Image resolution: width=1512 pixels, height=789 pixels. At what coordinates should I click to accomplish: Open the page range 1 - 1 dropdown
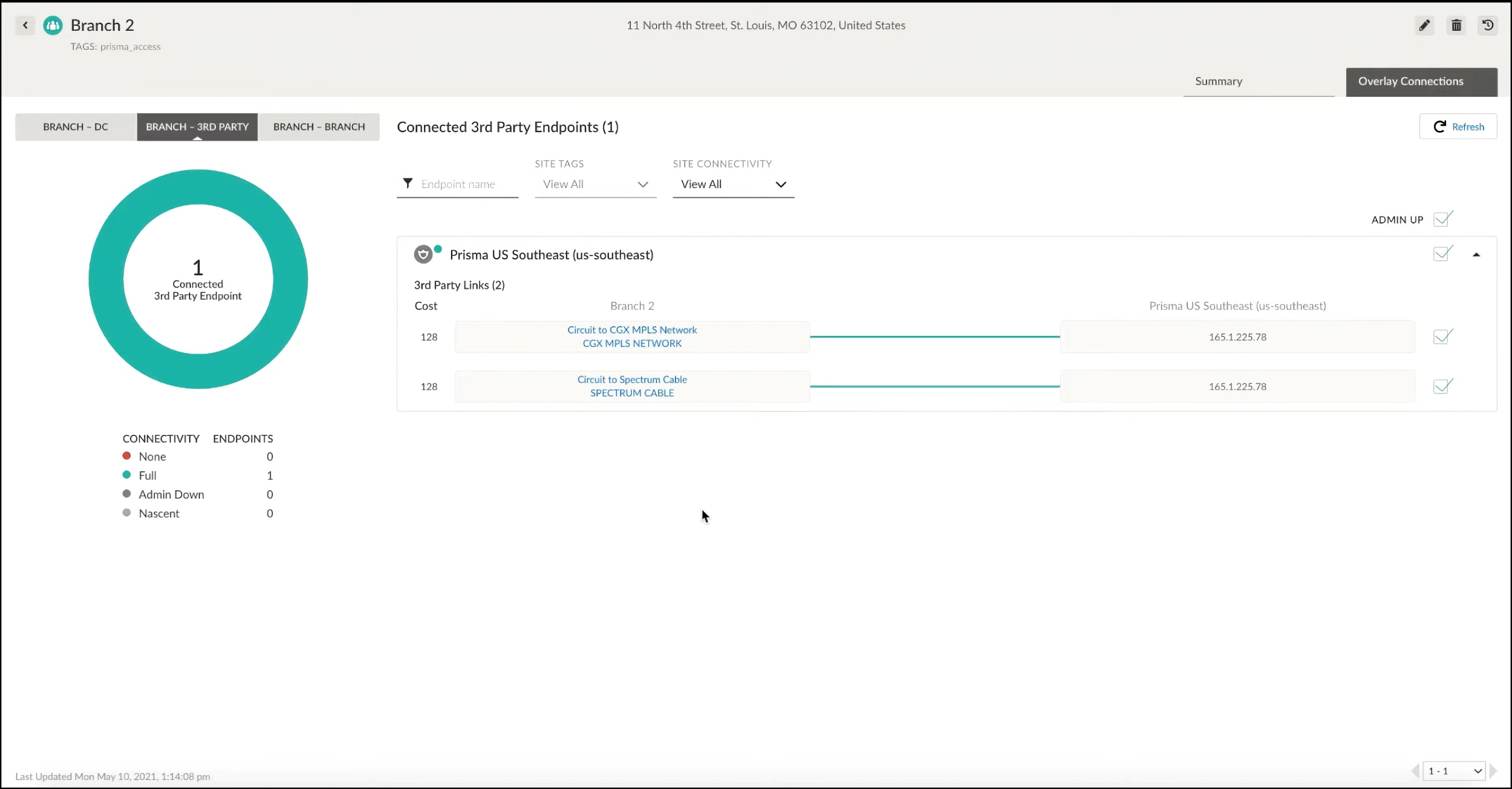1454,771
